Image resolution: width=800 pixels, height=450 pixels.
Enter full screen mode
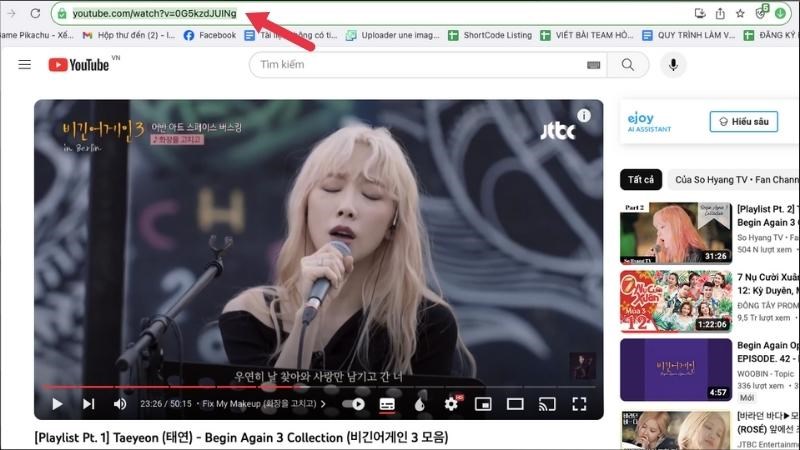(579, 404)
